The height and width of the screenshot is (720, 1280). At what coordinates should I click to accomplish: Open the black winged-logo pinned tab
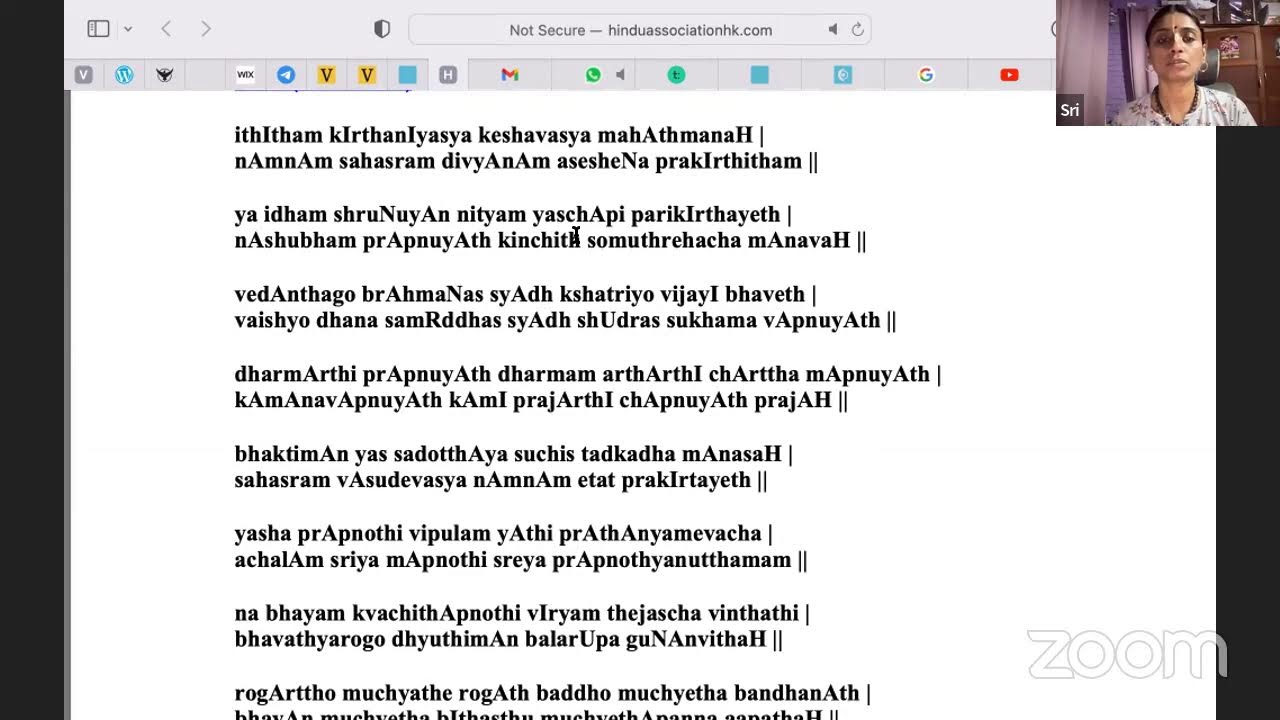click(x=165, y=75)
